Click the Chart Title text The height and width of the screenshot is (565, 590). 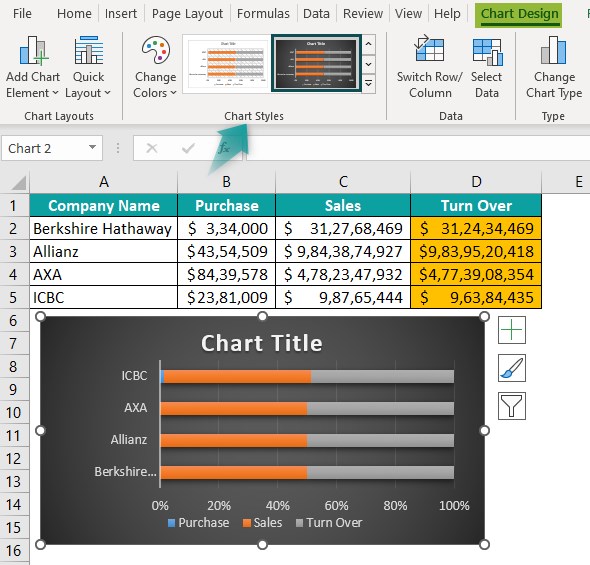[262, 343]
